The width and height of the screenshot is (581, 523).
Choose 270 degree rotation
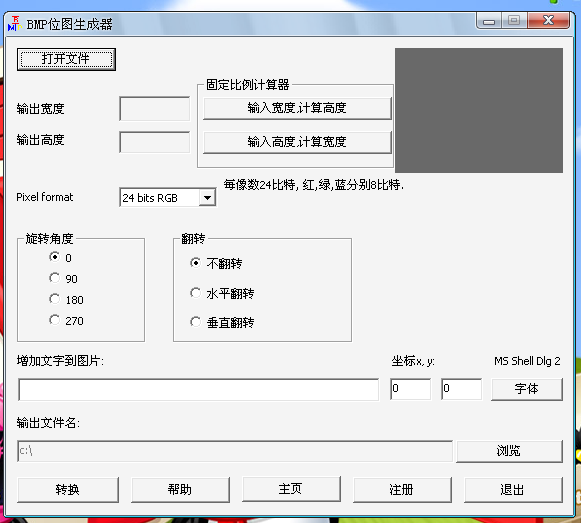click(x=55, y=320)
